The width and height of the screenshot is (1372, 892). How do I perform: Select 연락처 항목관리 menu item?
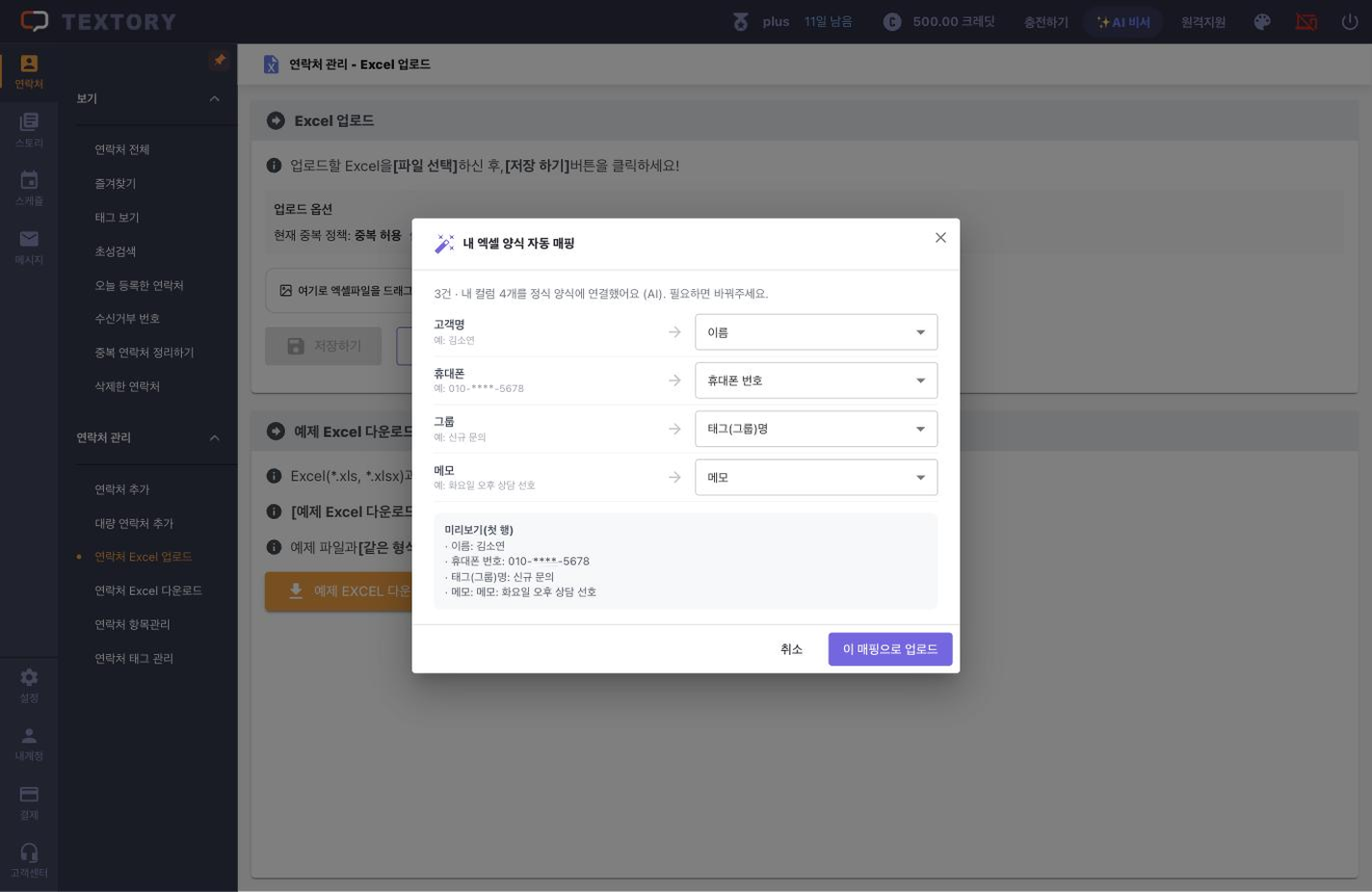(x=132, y=624)
